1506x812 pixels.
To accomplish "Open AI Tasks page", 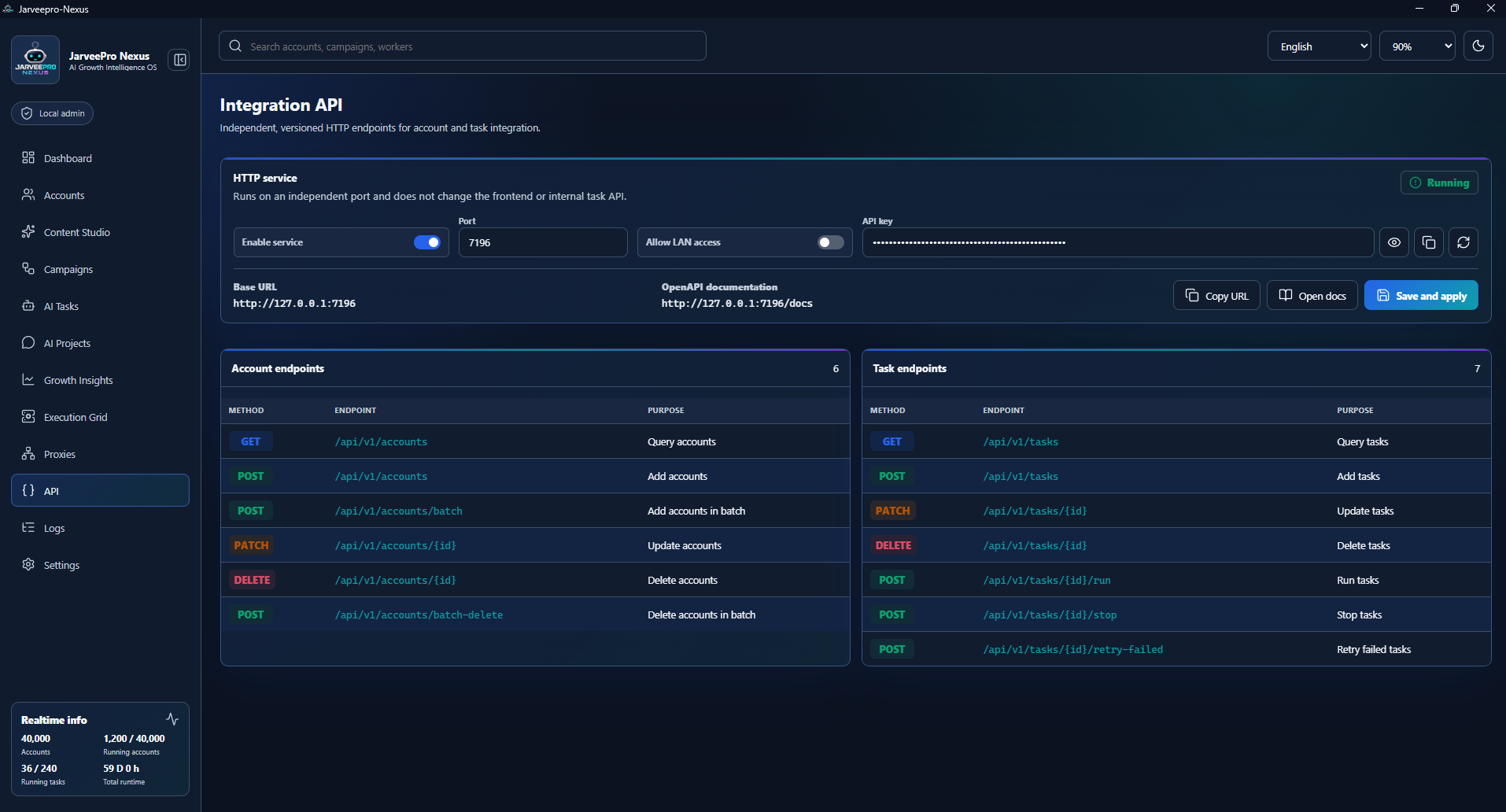I will tap(100, 306).
